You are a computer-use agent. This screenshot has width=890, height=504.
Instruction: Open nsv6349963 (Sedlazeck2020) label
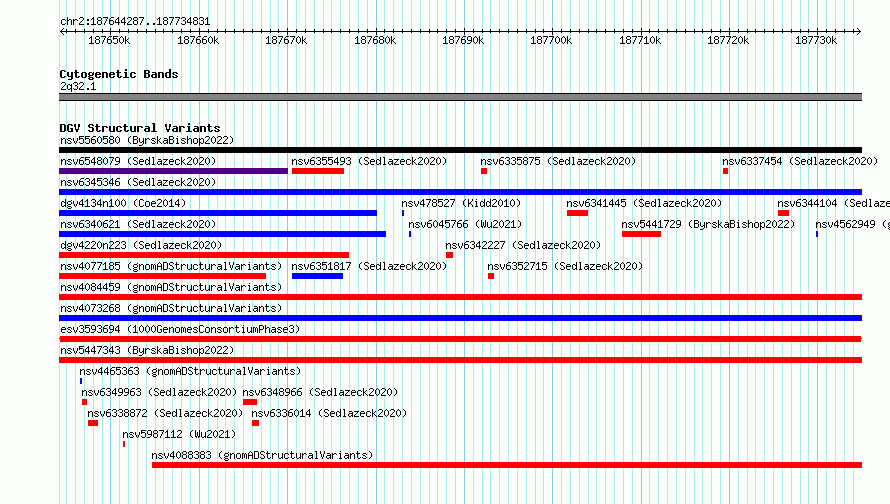tap(159, 392)
